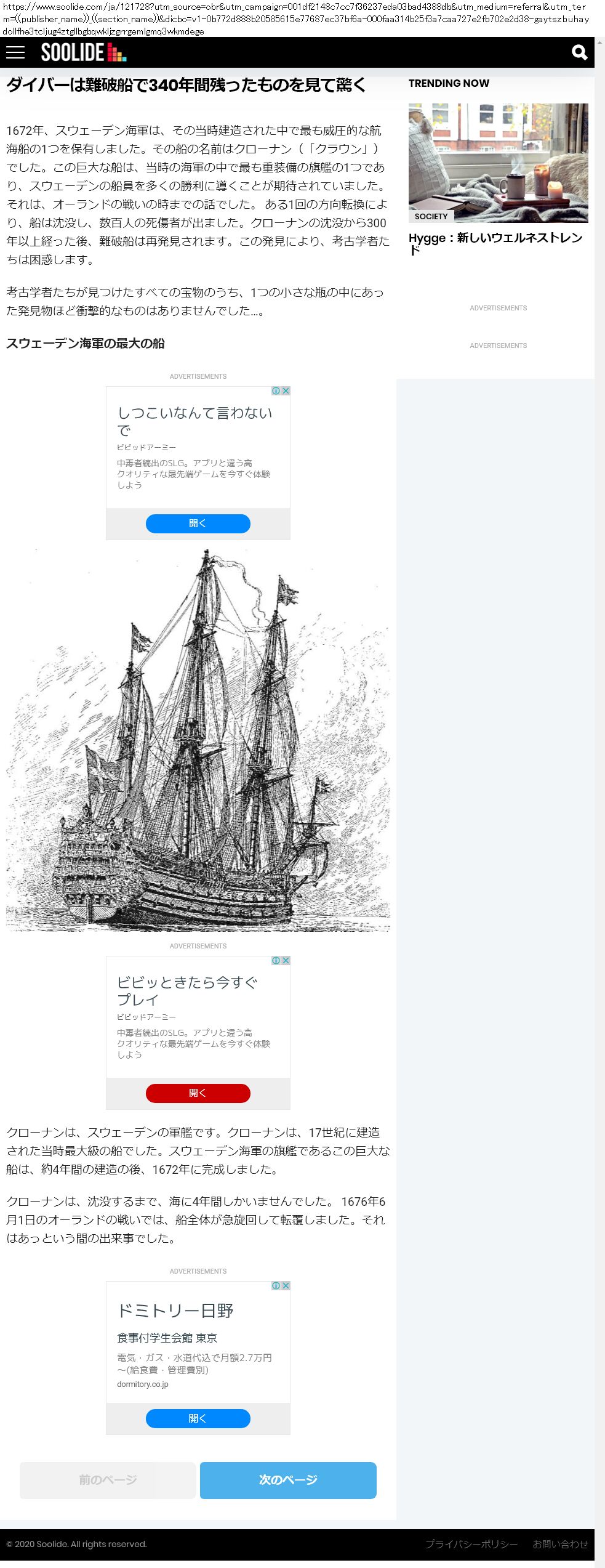
Task: Open the hamburger menu in header
Action: pyautogui.click(x=15, y=52)
